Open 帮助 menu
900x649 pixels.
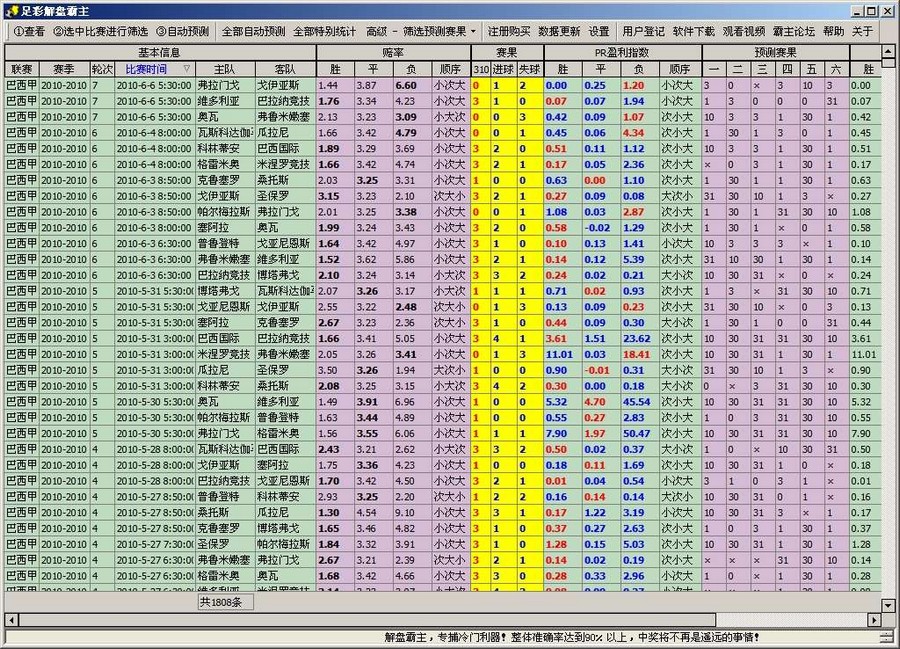click(833, 32)
